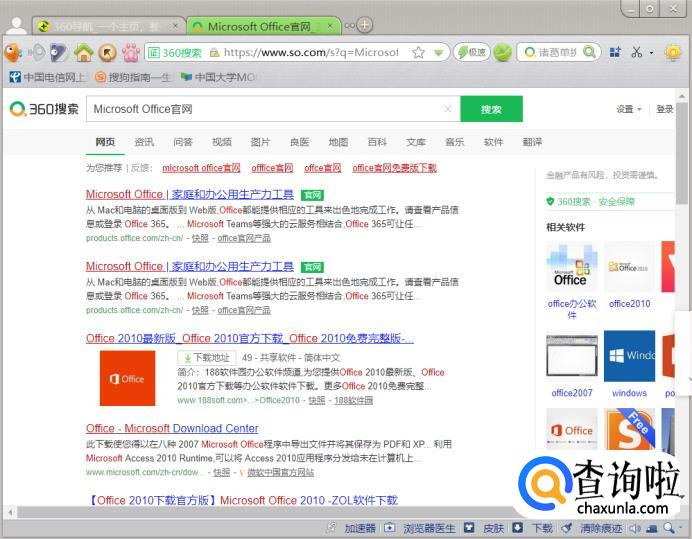Select the 图片 search tab
Image resolution: width=692 pixels, height=539 pixels.
coord(260,142)
